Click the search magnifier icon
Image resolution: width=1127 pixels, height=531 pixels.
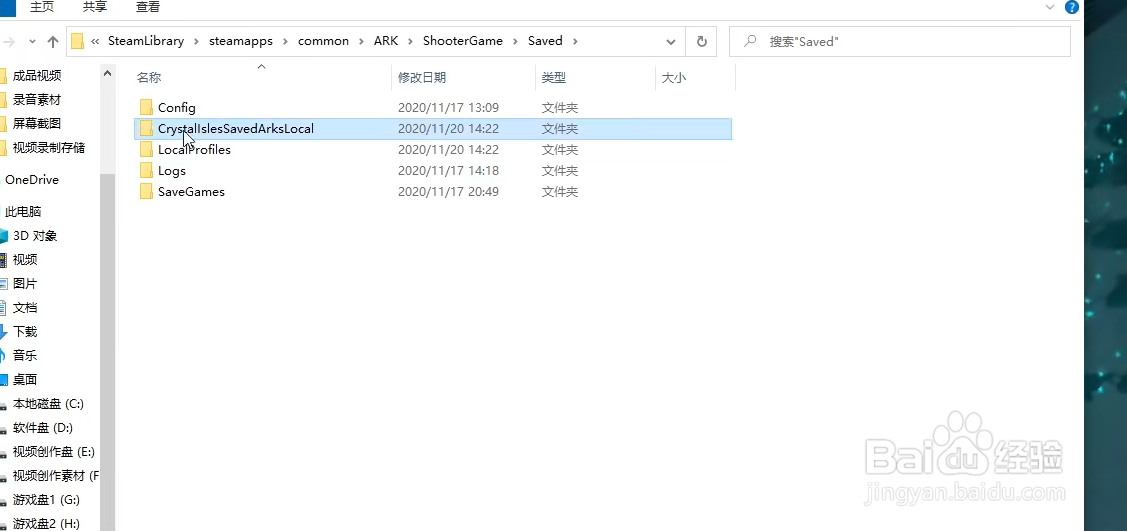(x=750, y=41)
